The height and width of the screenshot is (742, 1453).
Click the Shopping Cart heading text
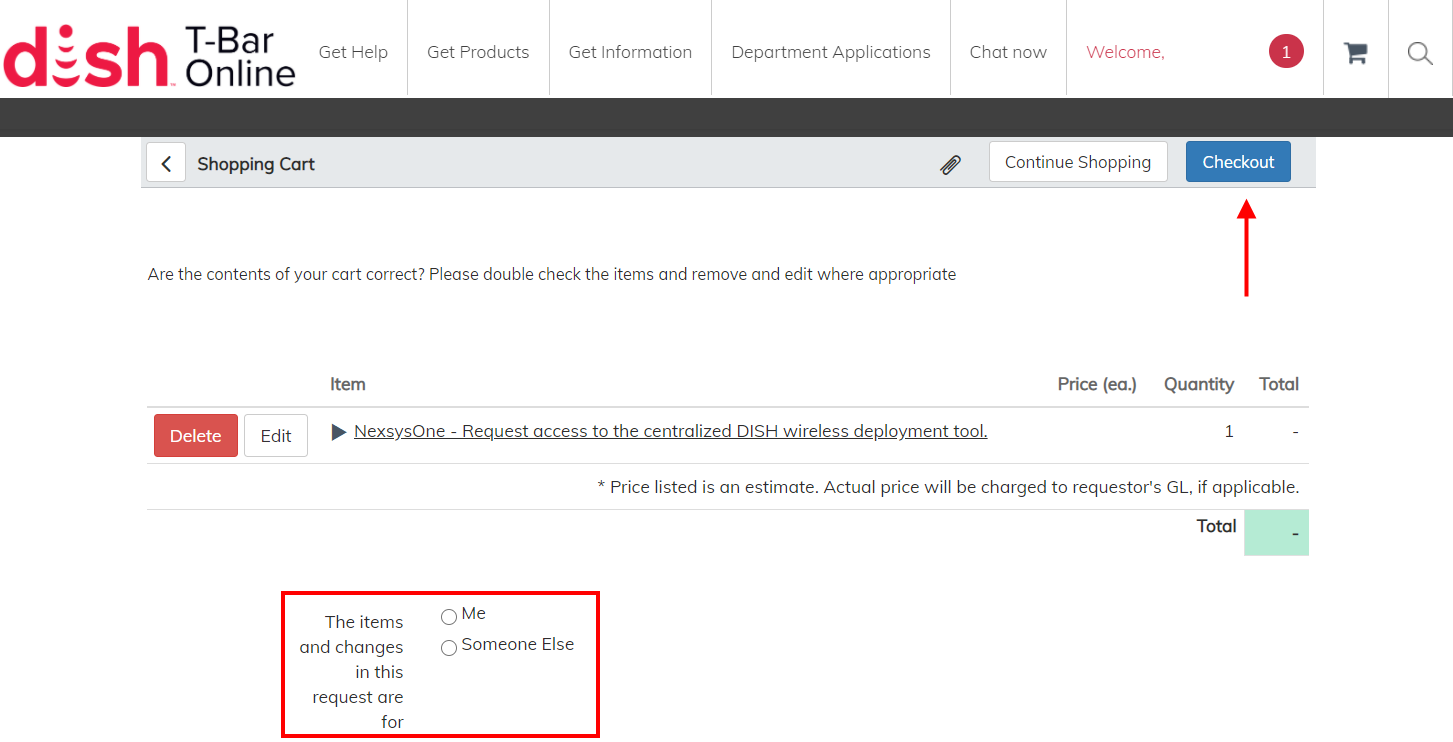[x=256, y=164]
